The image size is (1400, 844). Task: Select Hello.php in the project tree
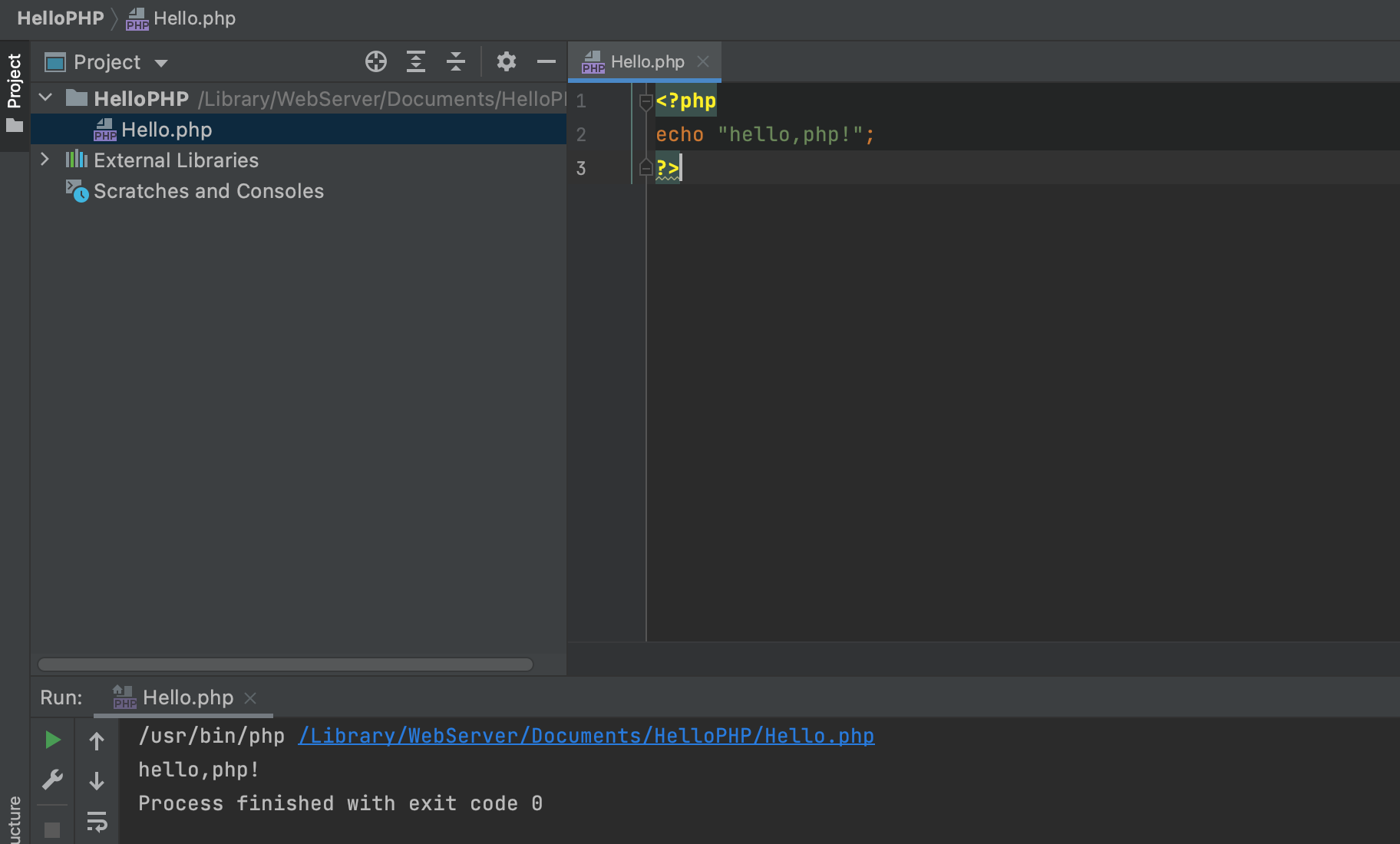click(x=299, y=130)
